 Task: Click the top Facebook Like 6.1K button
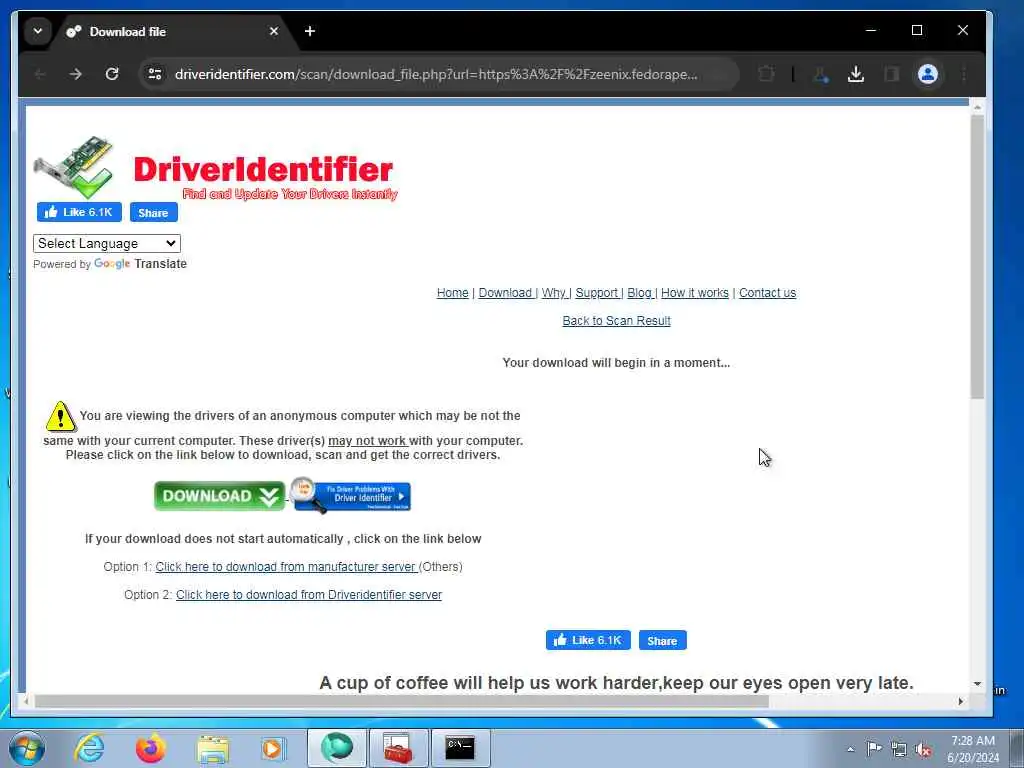tap(79, 212)
